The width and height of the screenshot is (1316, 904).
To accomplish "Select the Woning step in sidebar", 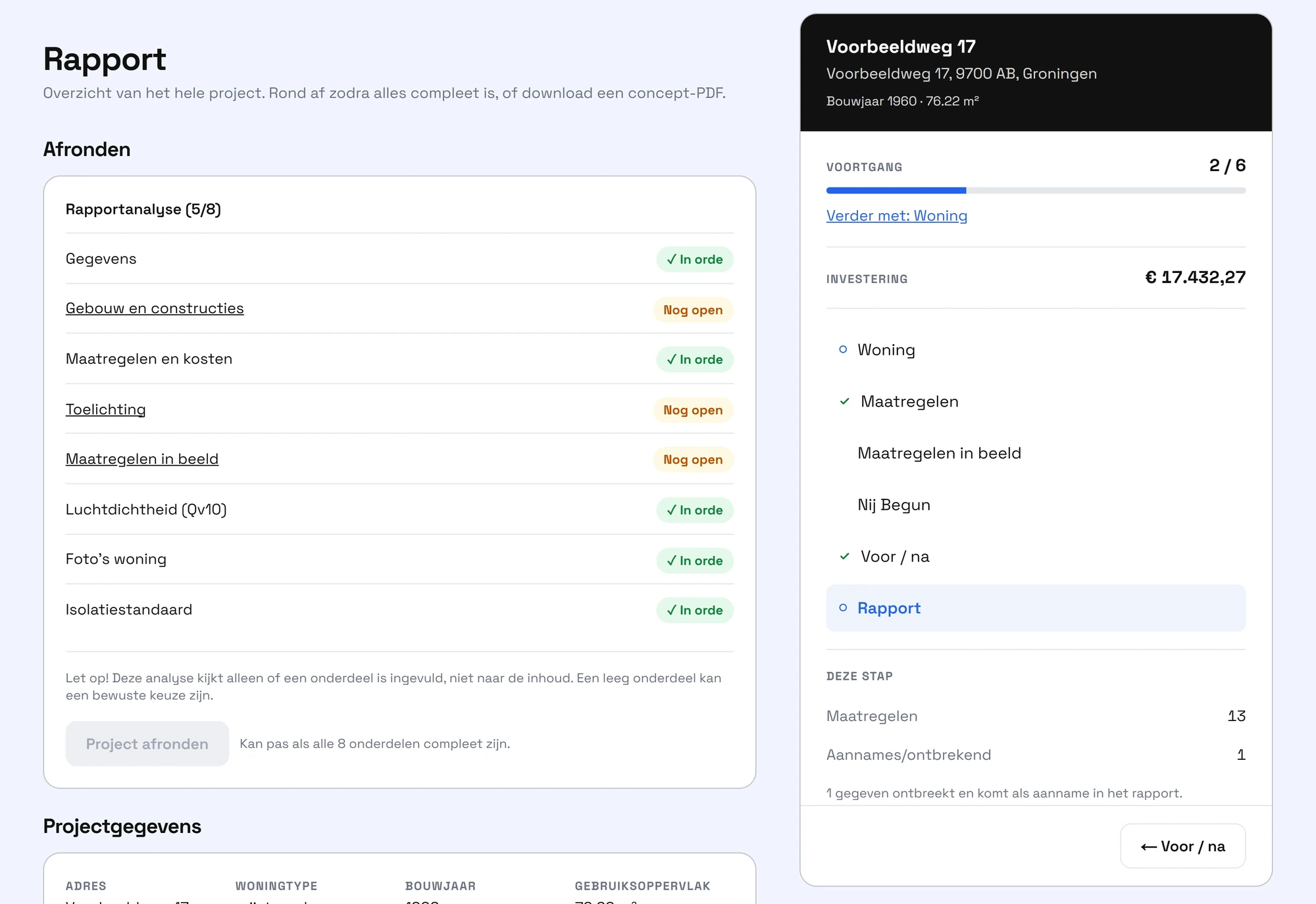I will 1036,350.
